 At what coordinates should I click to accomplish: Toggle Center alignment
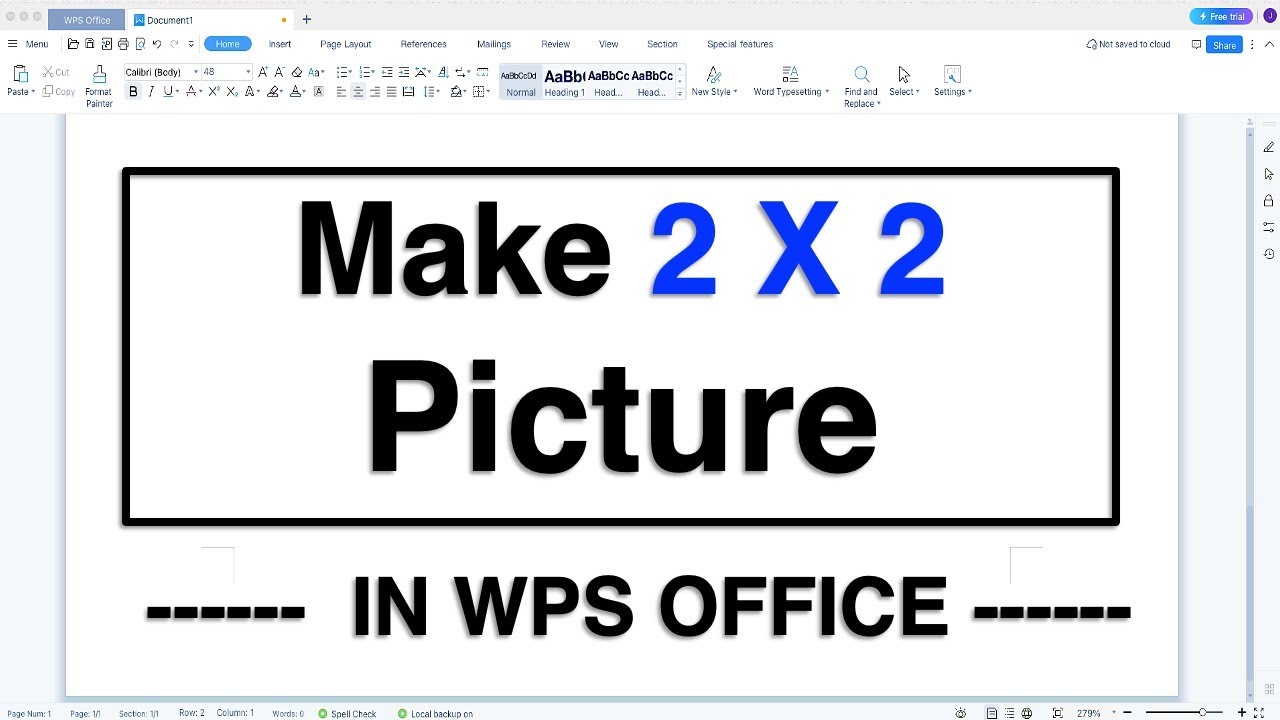tap(358, 91)
